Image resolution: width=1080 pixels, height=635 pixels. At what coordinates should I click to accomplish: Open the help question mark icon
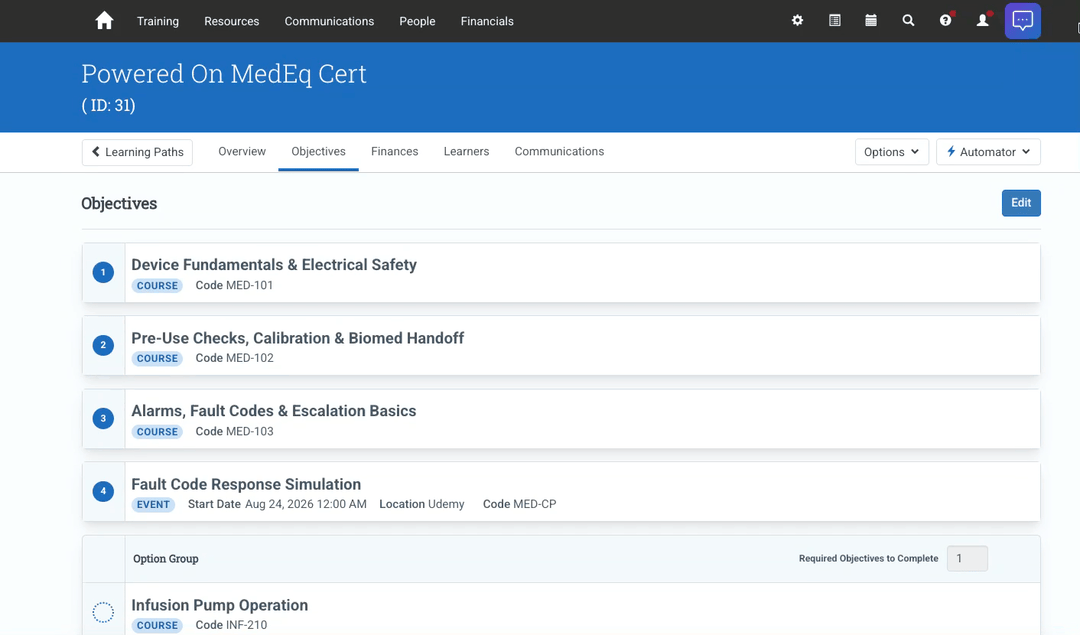point(946,20)
